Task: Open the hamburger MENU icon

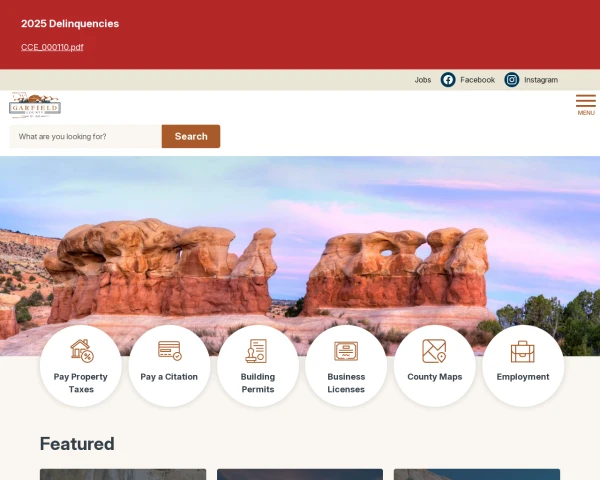Action: point(586,101)
